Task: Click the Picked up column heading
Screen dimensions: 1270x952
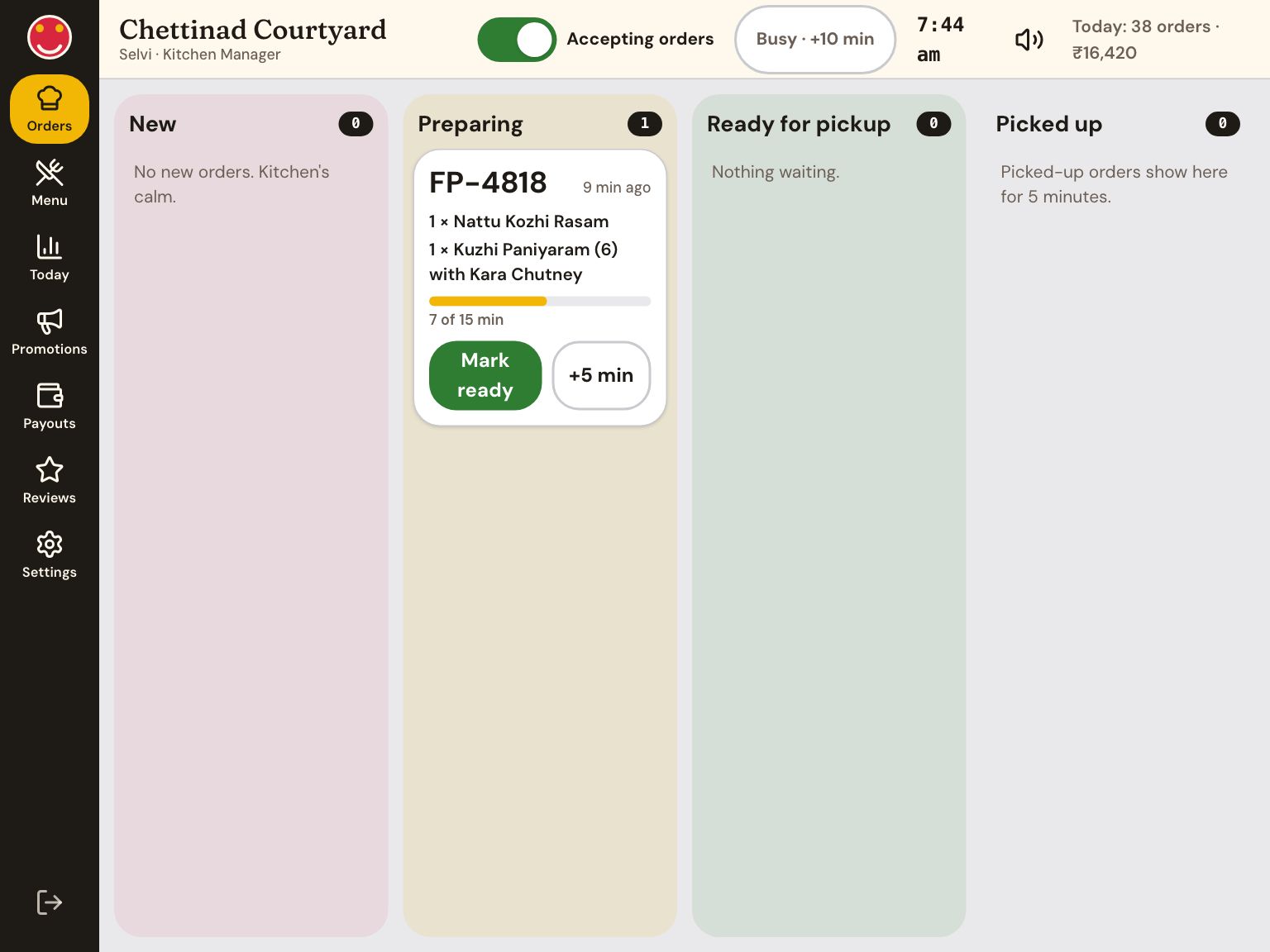Action: (1048, 124)
